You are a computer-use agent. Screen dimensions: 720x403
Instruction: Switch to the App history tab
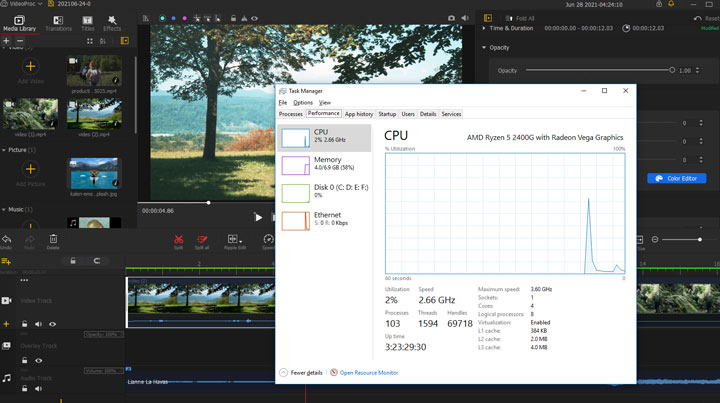click(358, 114)
